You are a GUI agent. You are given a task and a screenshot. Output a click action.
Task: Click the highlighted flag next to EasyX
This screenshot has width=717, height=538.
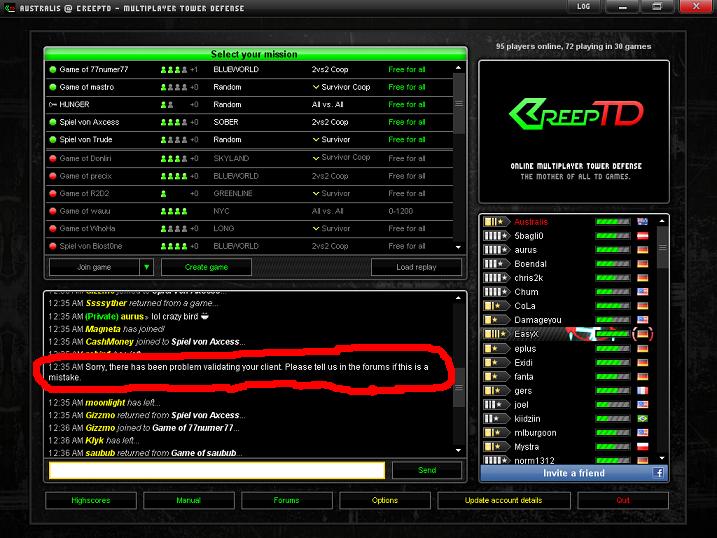tap(642, 334)
